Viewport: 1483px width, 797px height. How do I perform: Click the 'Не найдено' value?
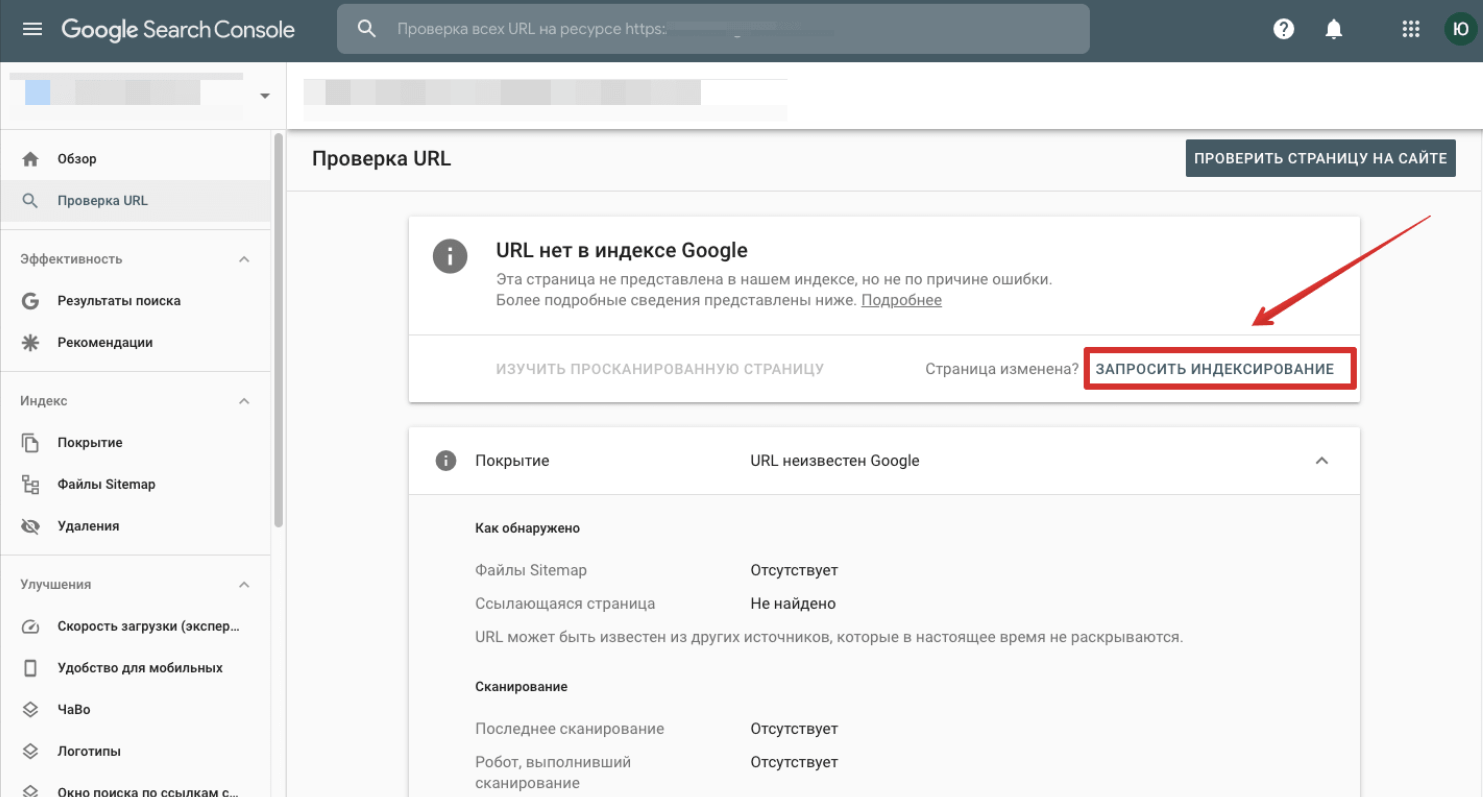[793, 604]
